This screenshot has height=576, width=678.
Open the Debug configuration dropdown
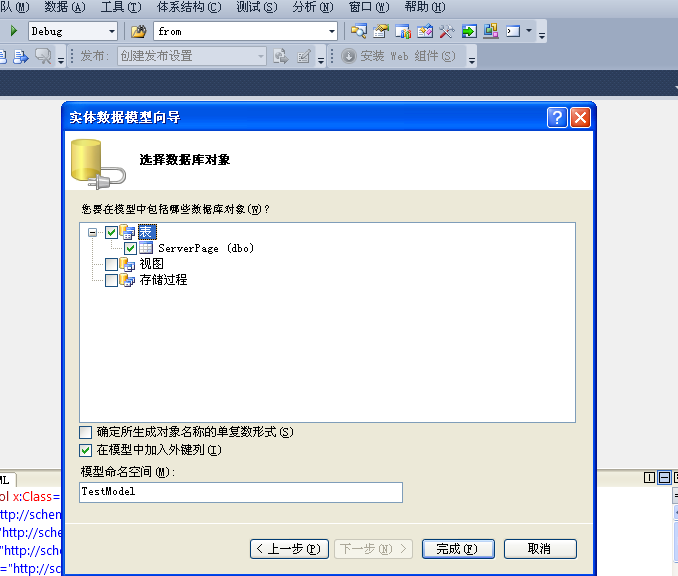112,31
